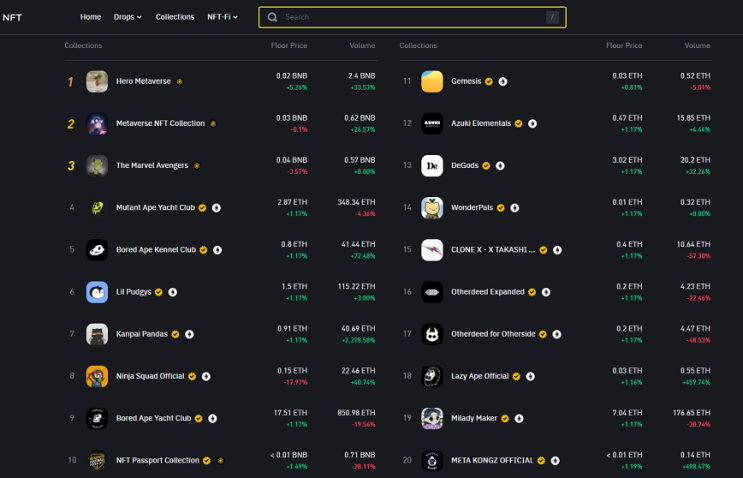Image resolution: width=743 pixels, height=478 pixels.
Task: Click the verified badge next to Gemesis
Action: 489,81
